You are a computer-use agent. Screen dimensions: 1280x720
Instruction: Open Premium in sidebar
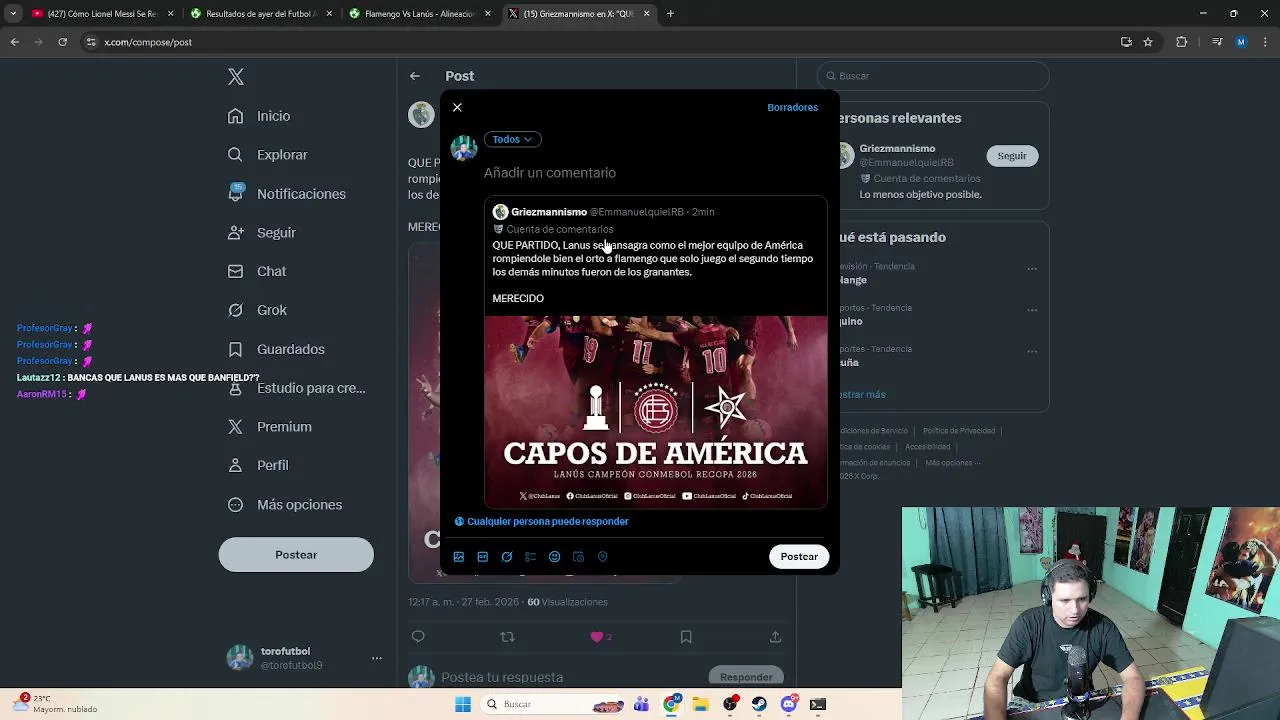click(270, 426)
